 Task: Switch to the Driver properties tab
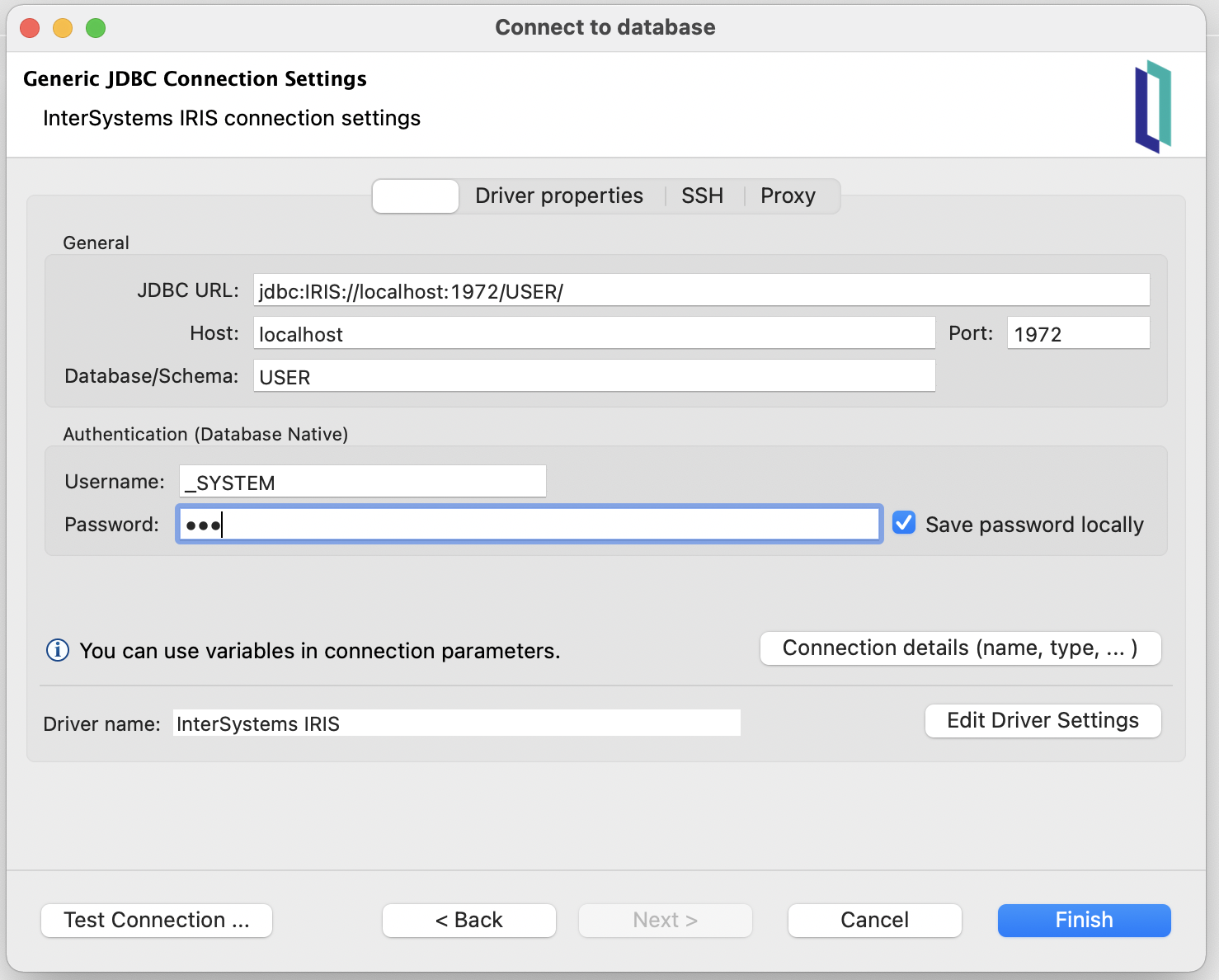point(558,196)
